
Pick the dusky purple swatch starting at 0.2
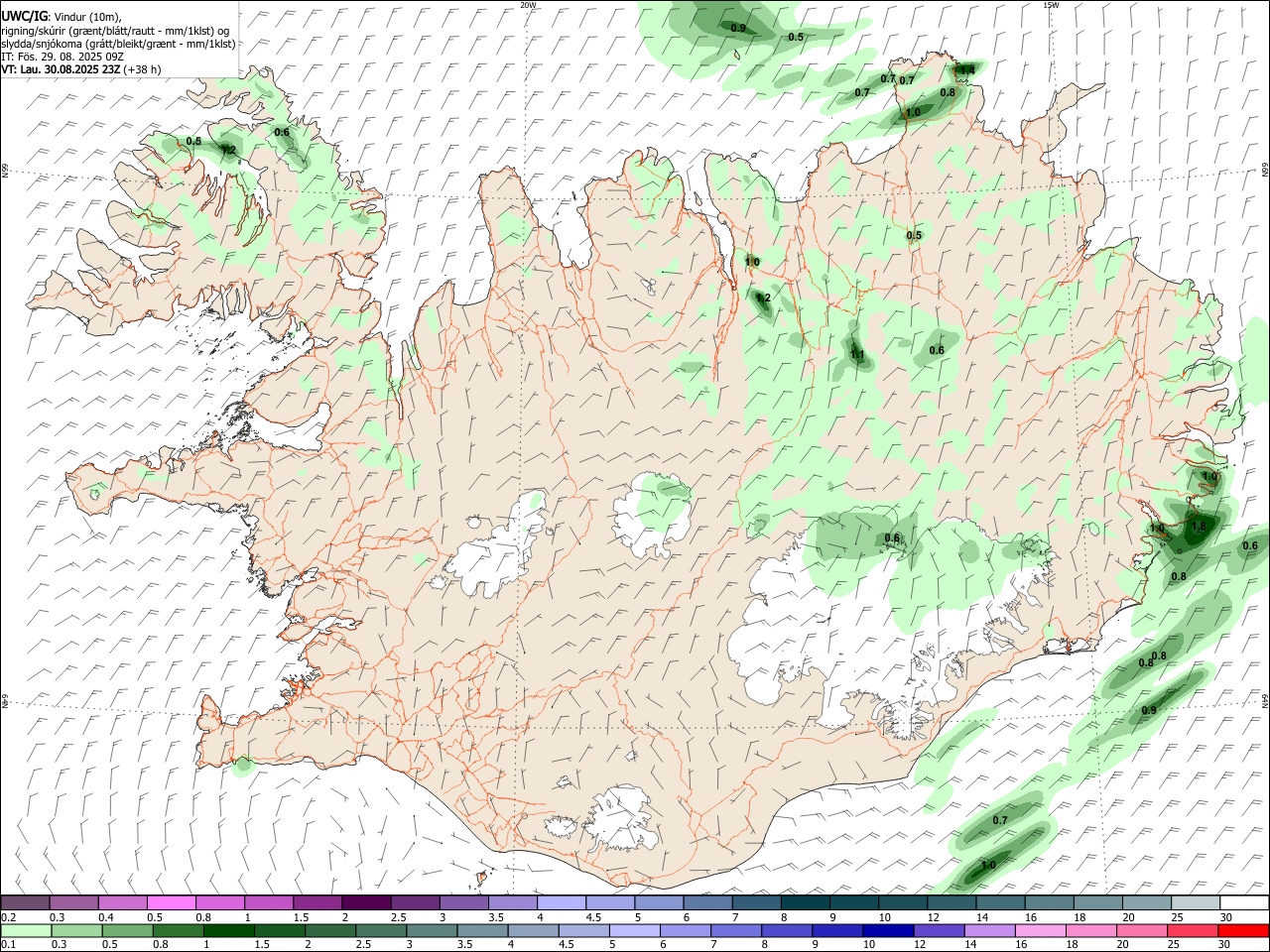tap(25, 902)
